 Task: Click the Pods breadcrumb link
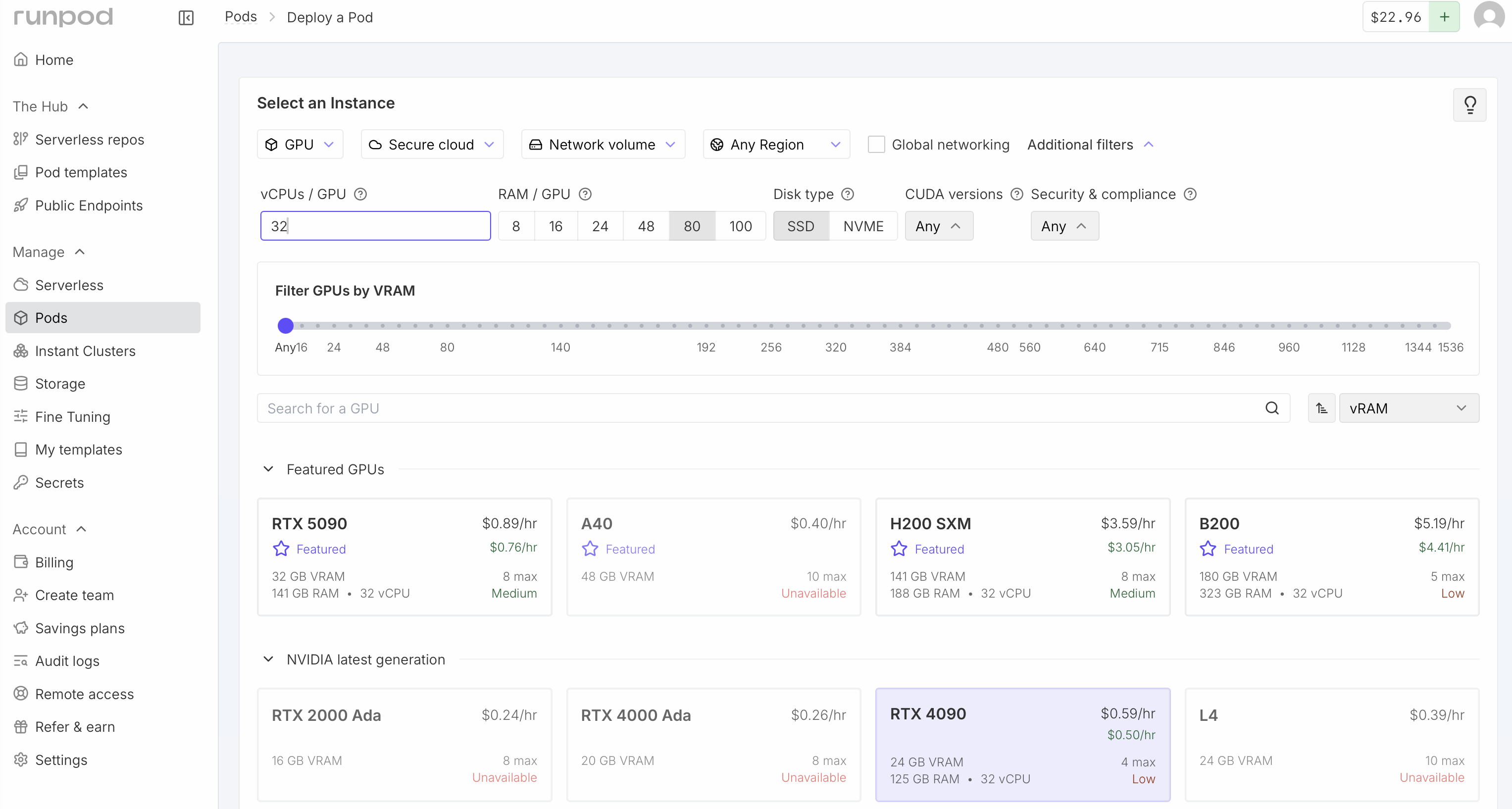pyautogui.click(x=241, y=17)
